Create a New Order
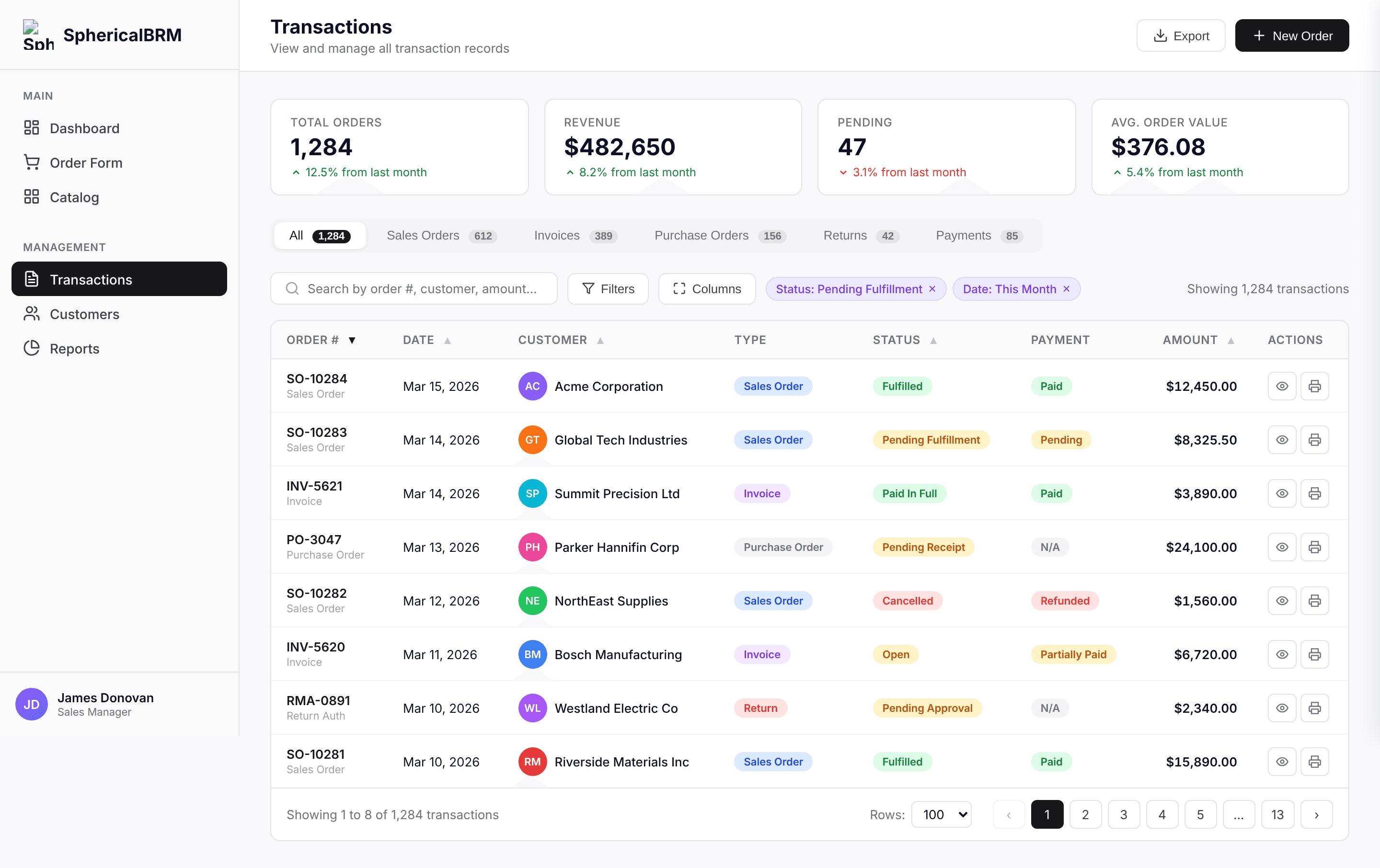1380x868 pixels. coord(1292,35)
